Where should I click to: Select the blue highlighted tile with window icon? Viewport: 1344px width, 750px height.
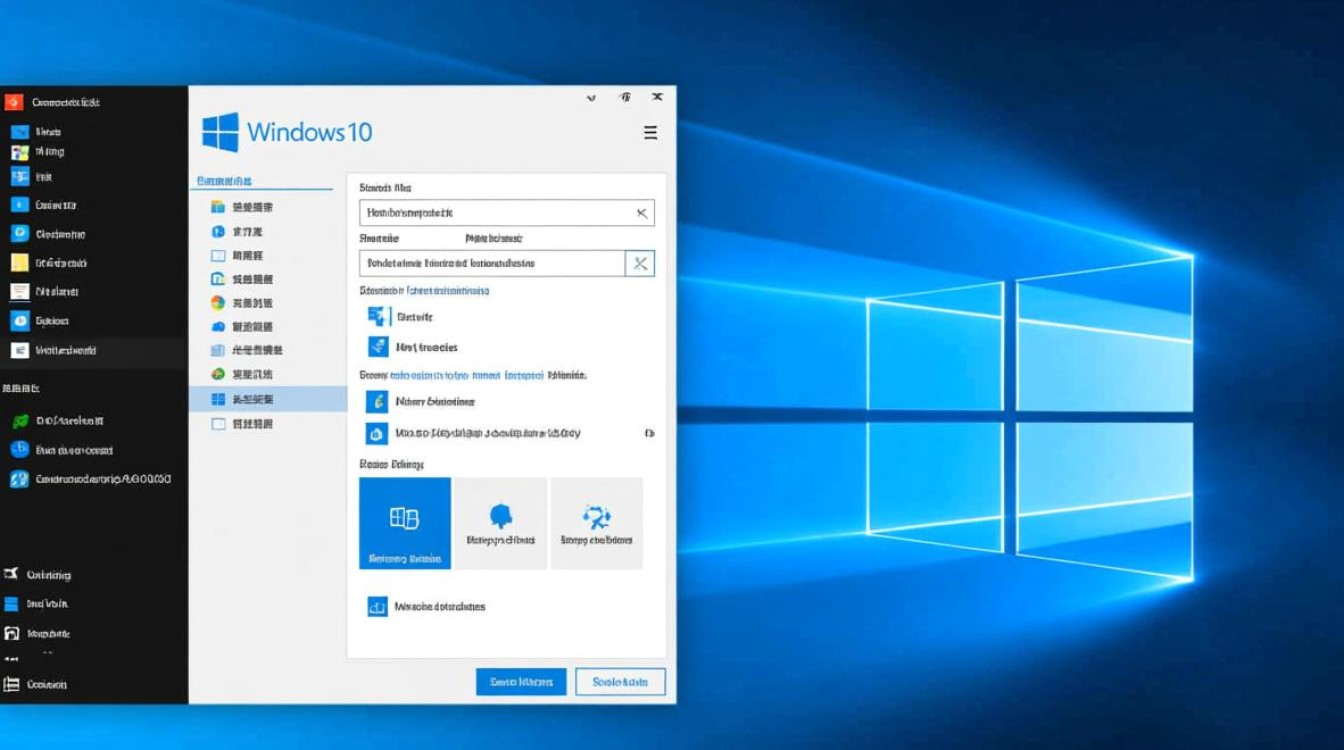(405, 523)
